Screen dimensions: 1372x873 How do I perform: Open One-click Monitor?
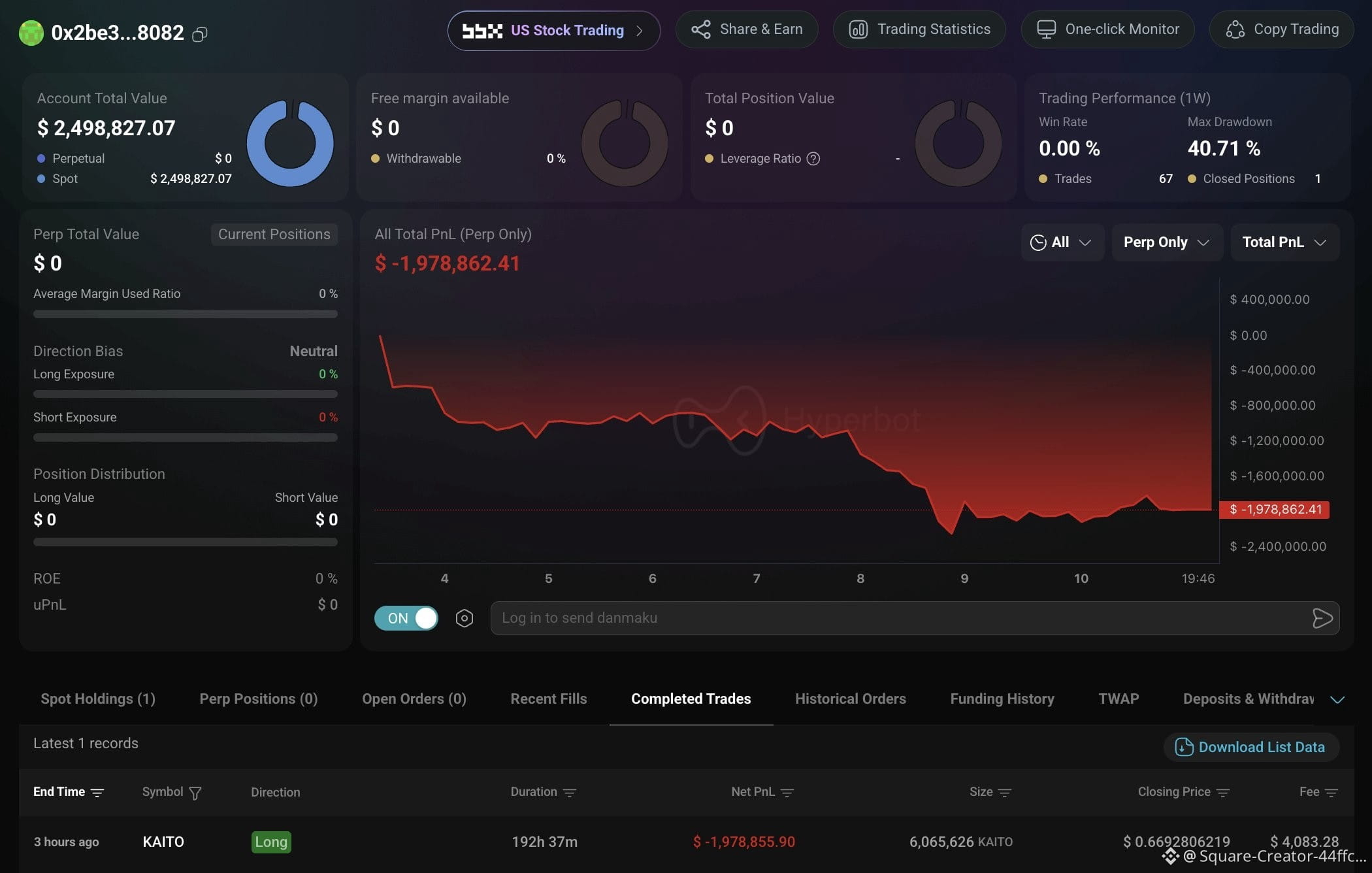point(1108,29)
